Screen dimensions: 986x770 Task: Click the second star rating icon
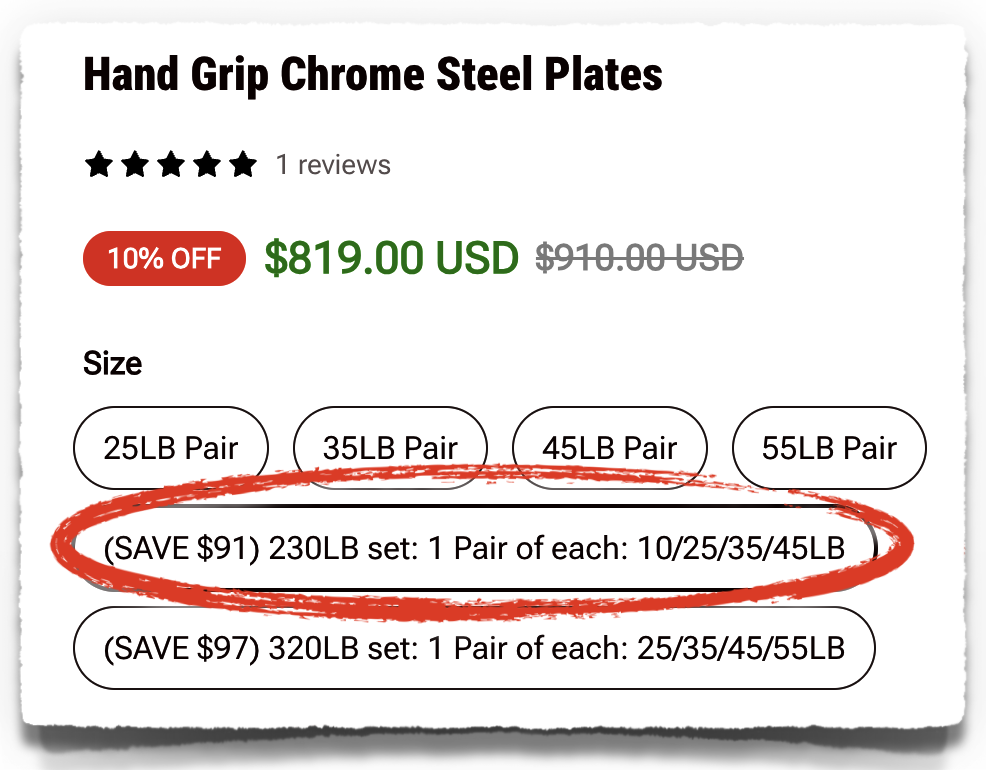coord(136,164)
